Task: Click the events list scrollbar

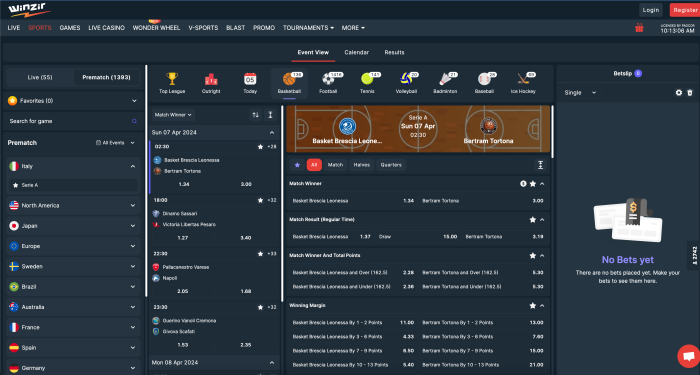Action: click(282, 203)
